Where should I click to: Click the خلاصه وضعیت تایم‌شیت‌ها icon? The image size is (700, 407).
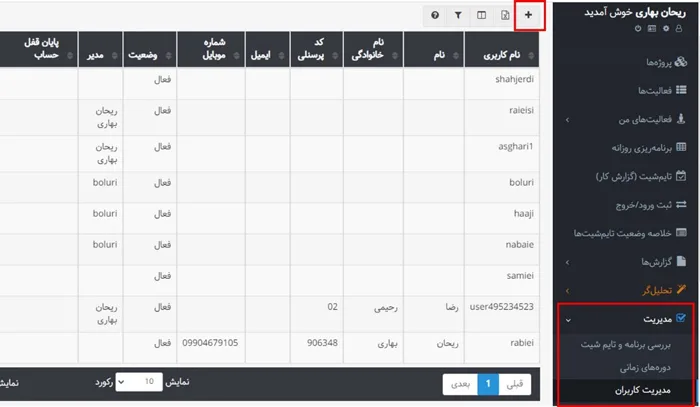[x=681, y=233]
